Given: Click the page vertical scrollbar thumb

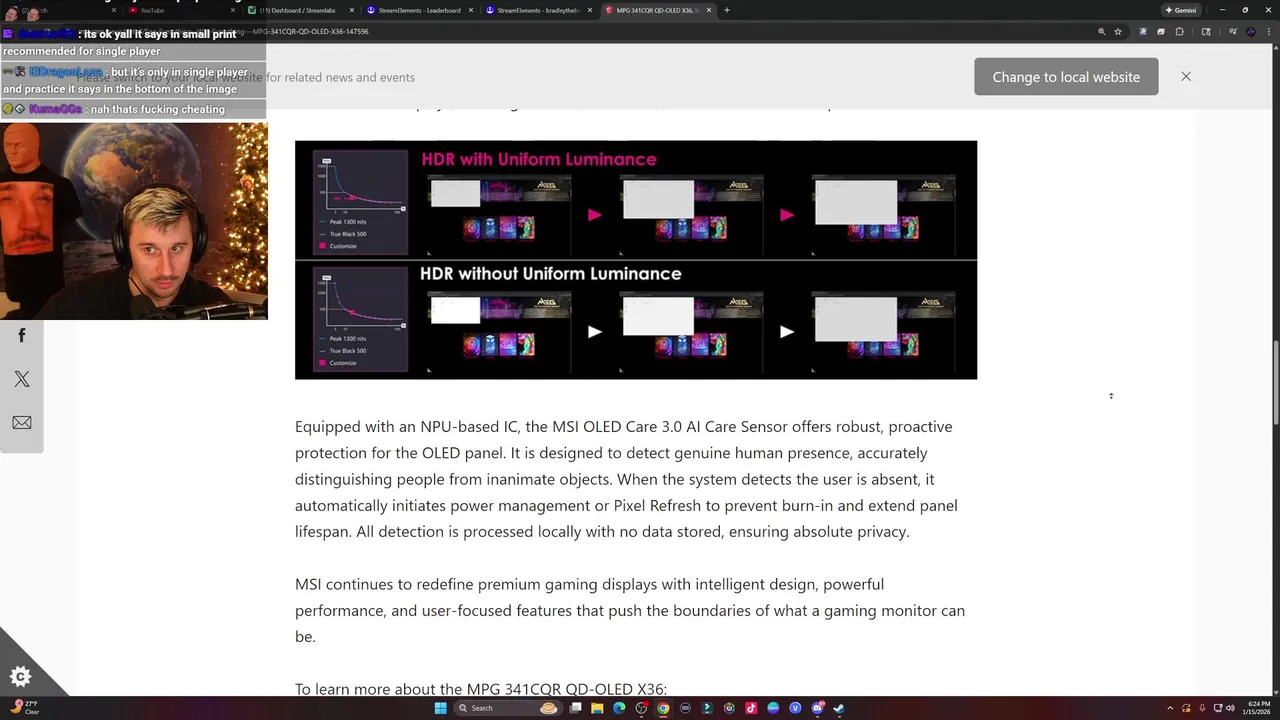Looking at the screenshot, I should (1275, 380).
